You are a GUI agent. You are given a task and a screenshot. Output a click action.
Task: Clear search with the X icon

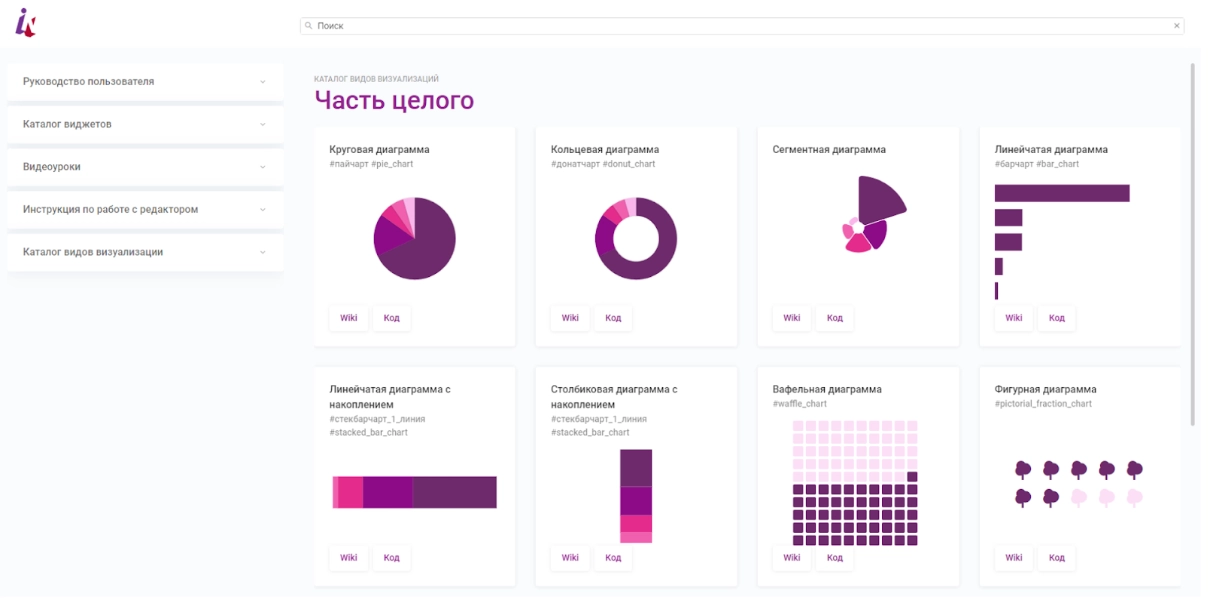1176,26
